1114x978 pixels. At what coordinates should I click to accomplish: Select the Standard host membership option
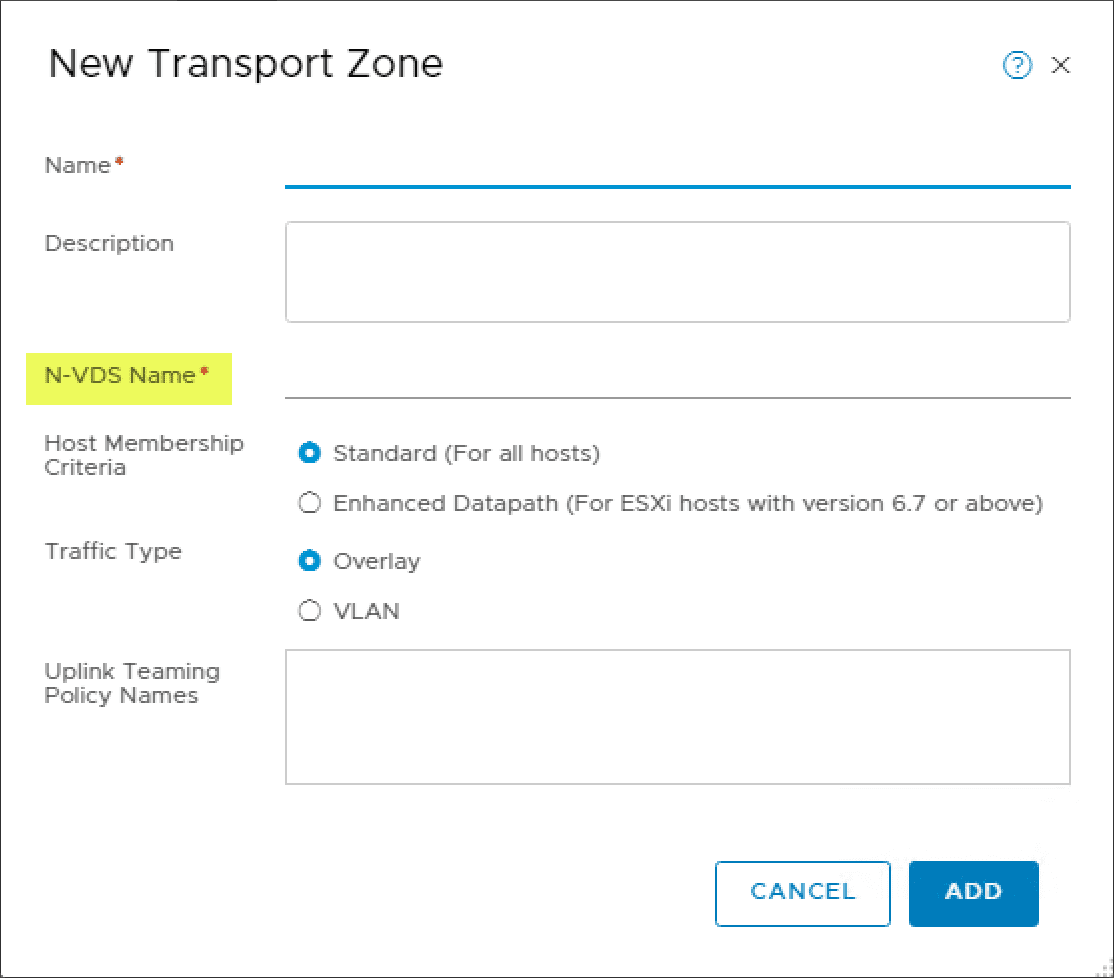click(309, 453)
